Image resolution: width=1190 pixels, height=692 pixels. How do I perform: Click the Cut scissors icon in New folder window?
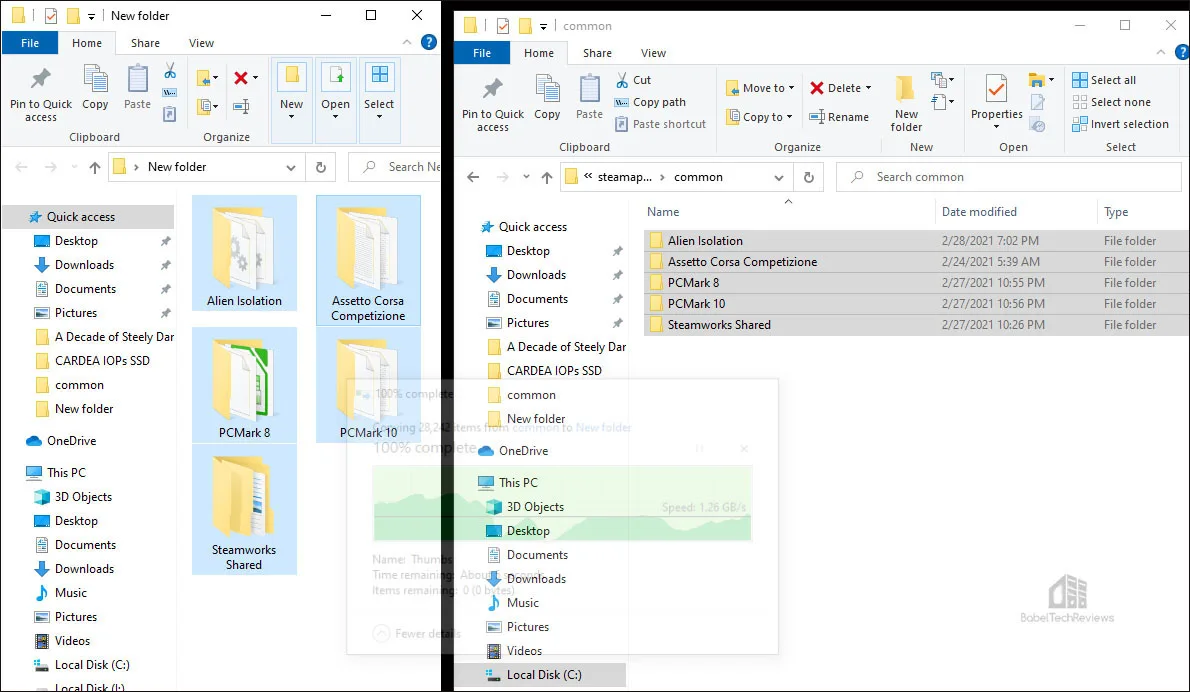pos(170,71)
